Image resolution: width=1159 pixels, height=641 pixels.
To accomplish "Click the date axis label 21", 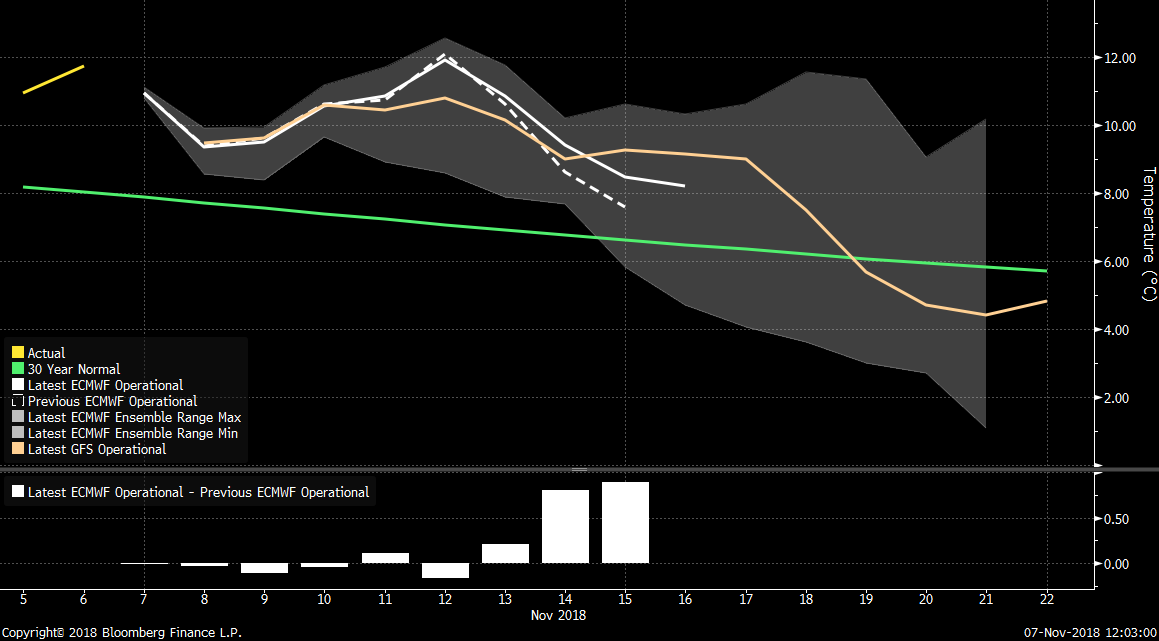I will pos(987,600).
